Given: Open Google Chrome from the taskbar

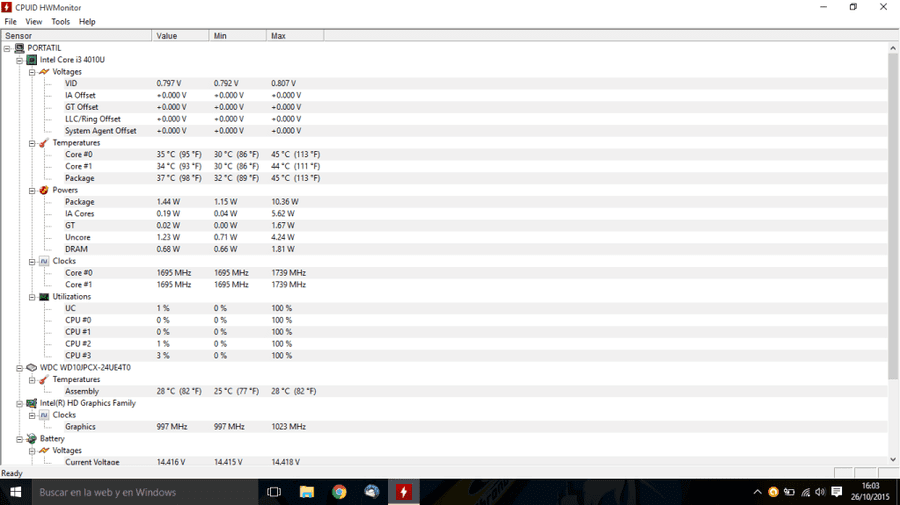Looking at the screenshot, I should tap(339, 492).
